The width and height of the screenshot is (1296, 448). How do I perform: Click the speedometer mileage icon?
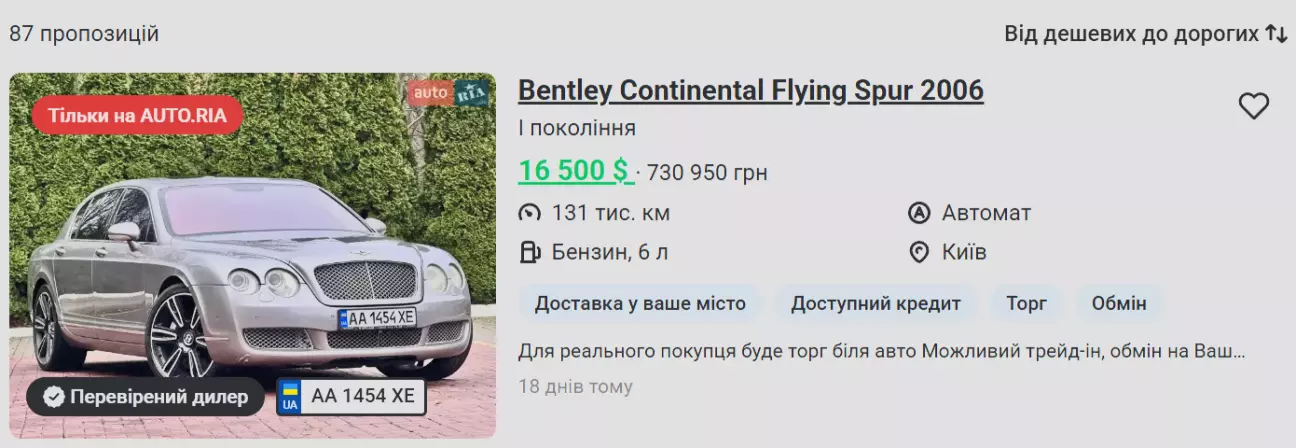point(529,213)
